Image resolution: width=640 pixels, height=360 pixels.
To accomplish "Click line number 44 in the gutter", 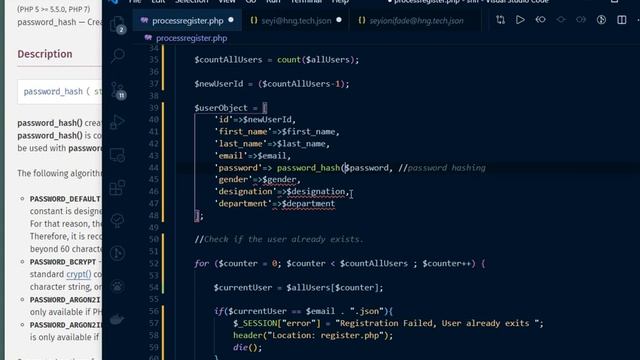I will pos(153,168).
